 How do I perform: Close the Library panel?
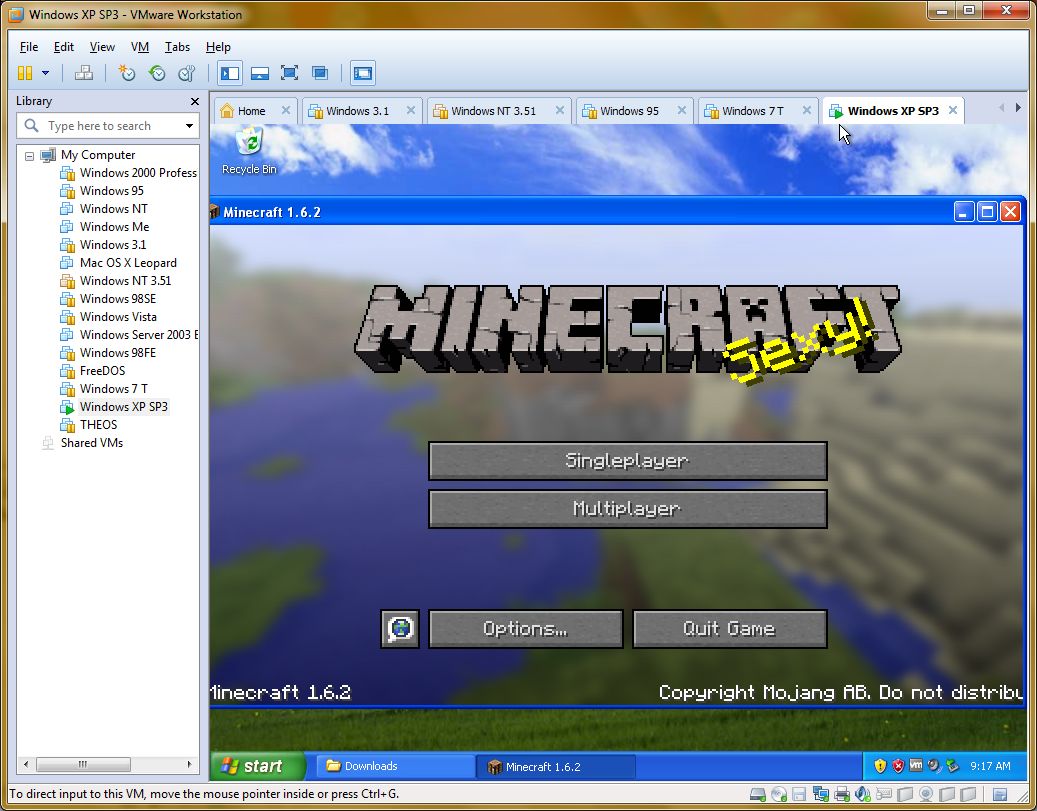[194, 101]
